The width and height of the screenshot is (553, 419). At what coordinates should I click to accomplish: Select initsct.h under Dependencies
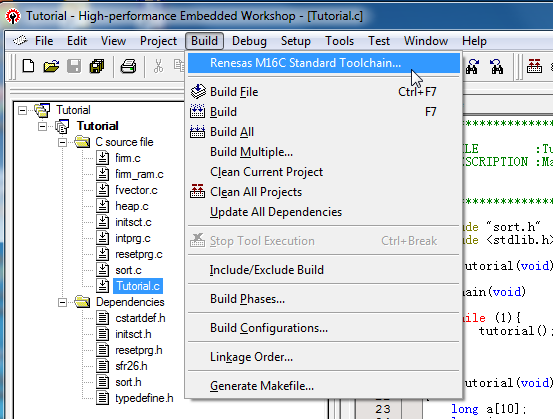[x=133, y=334]
